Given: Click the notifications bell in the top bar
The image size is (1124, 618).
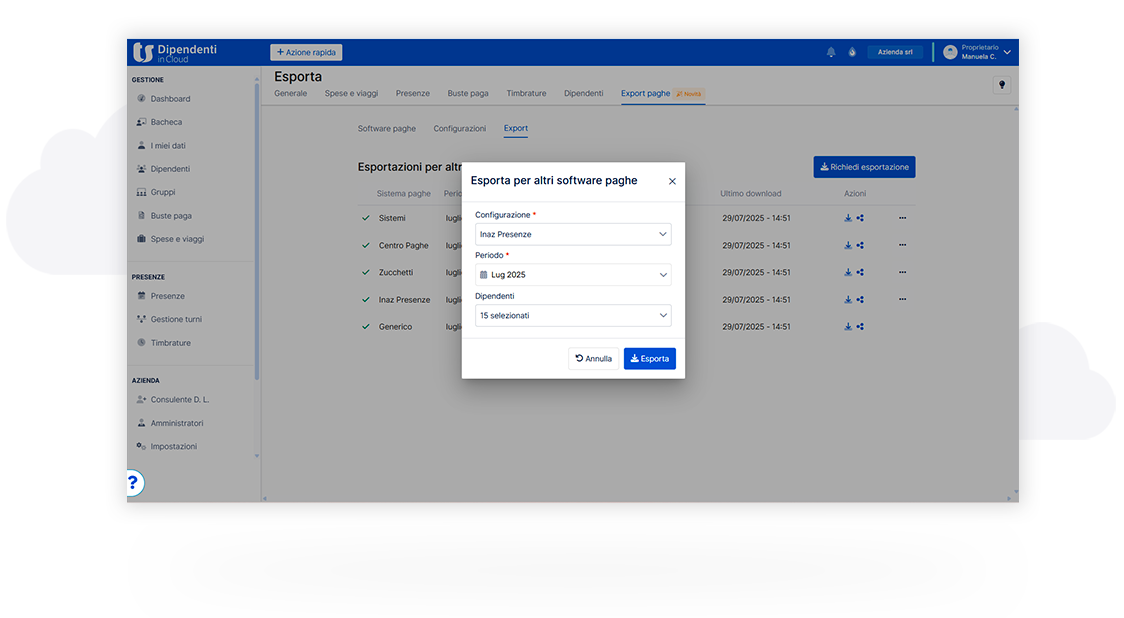Looking at the screenshot, I should click(831, 51).
